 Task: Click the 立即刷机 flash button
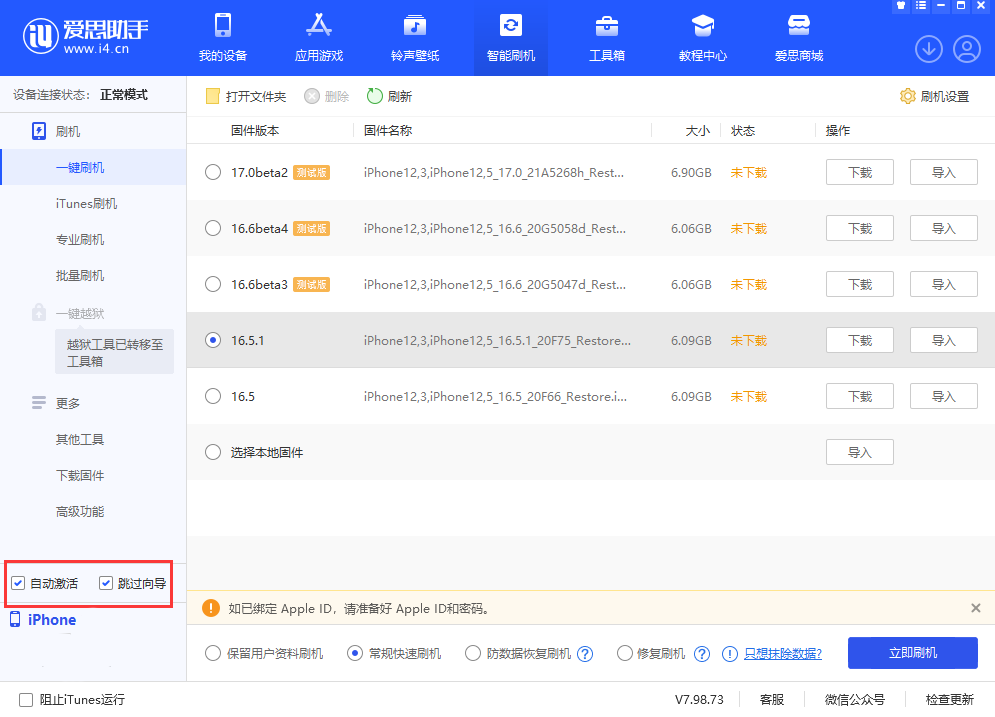[x=912, y=653]
